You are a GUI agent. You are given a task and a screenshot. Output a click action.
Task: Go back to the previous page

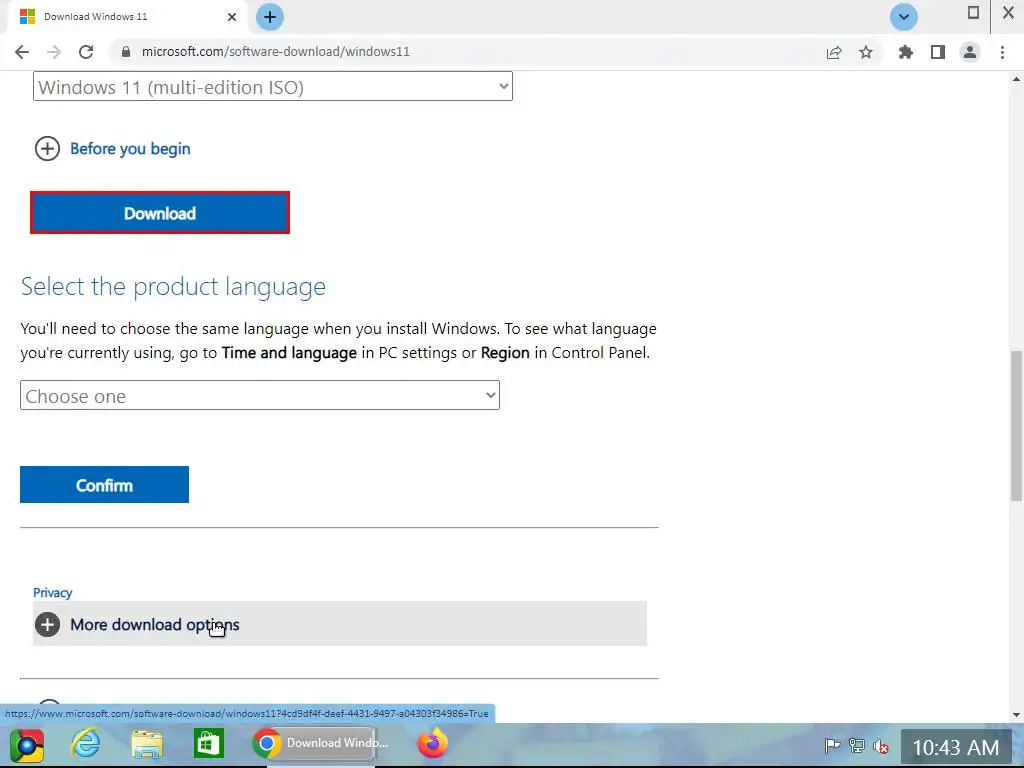click(x=22, y=52)
